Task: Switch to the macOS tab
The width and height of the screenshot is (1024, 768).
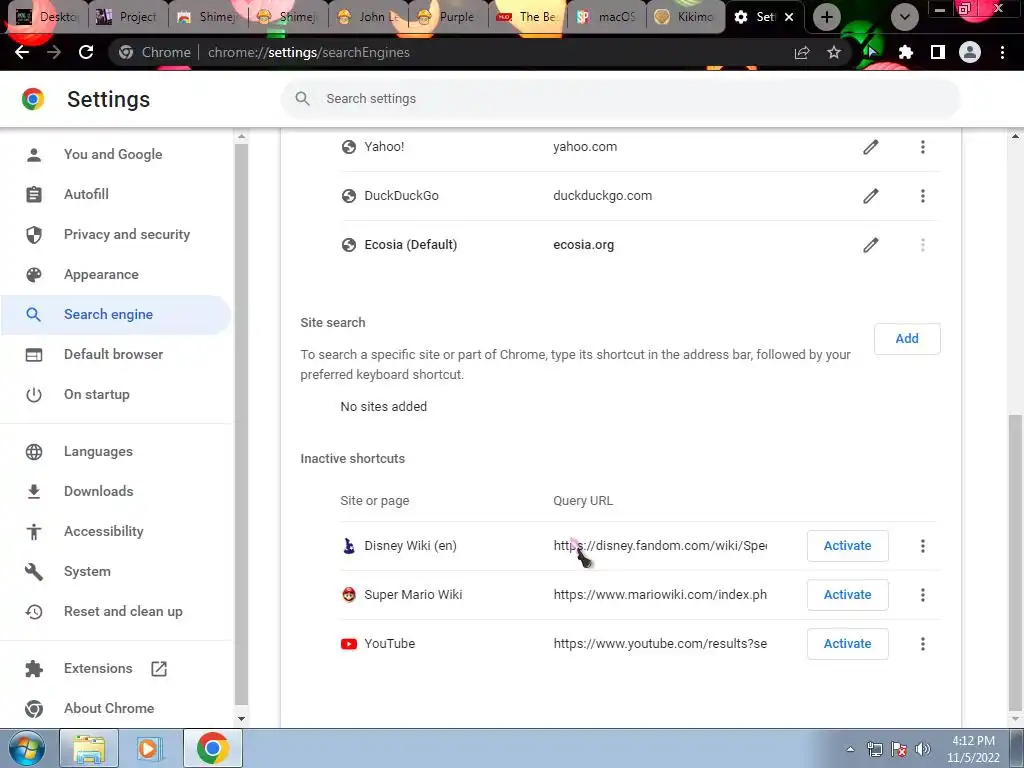Action: pos(607,17)
